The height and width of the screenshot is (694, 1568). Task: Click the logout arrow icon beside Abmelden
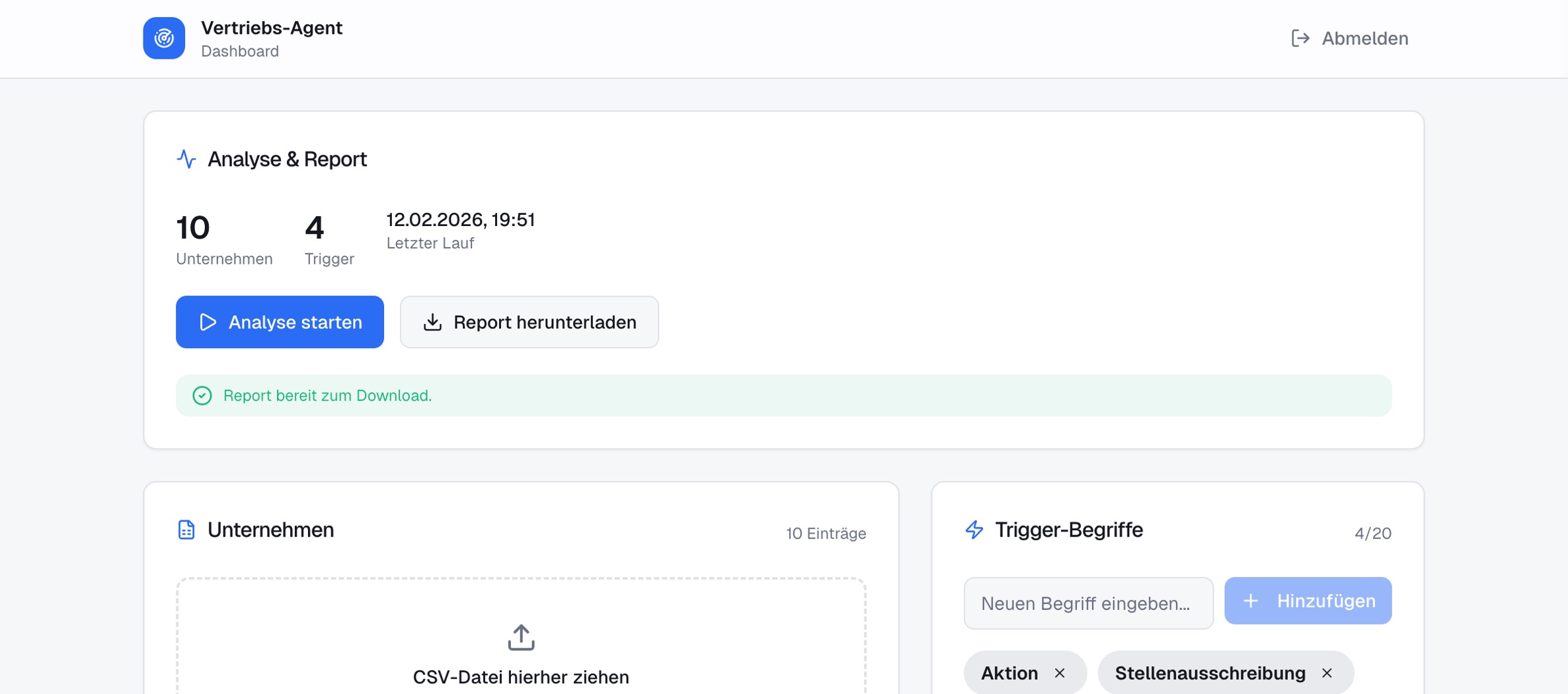[x=1300, y=38]
